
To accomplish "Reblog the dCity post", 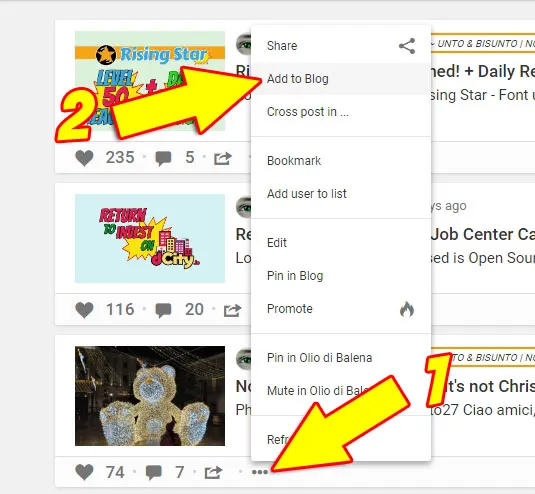I will coord(232,310).
